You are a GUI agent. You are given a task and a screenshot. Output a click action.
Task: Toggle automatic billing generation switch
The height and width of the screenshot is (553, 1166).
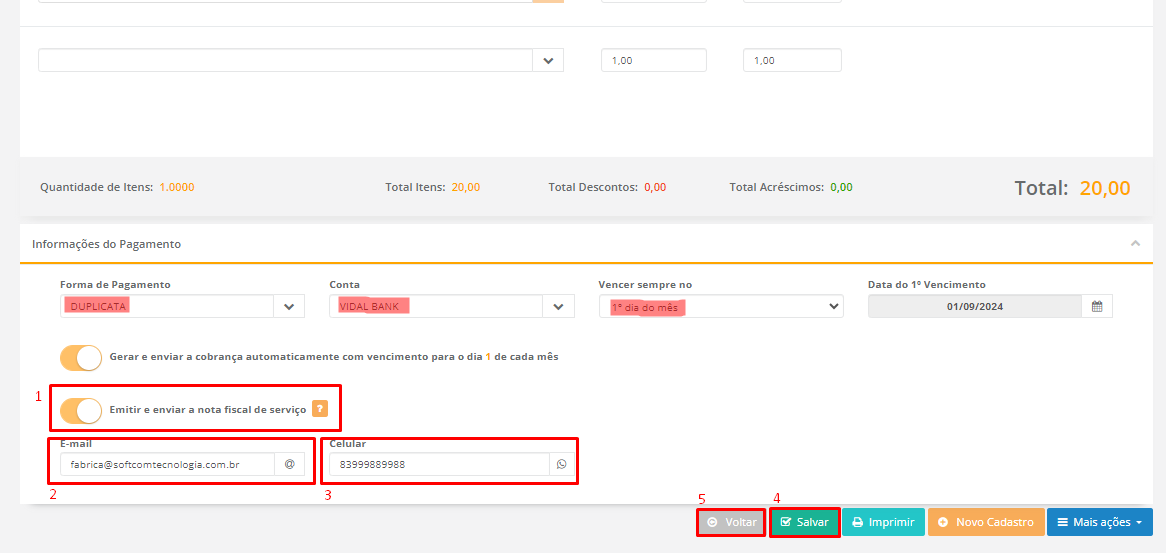[x=81, y=357]
